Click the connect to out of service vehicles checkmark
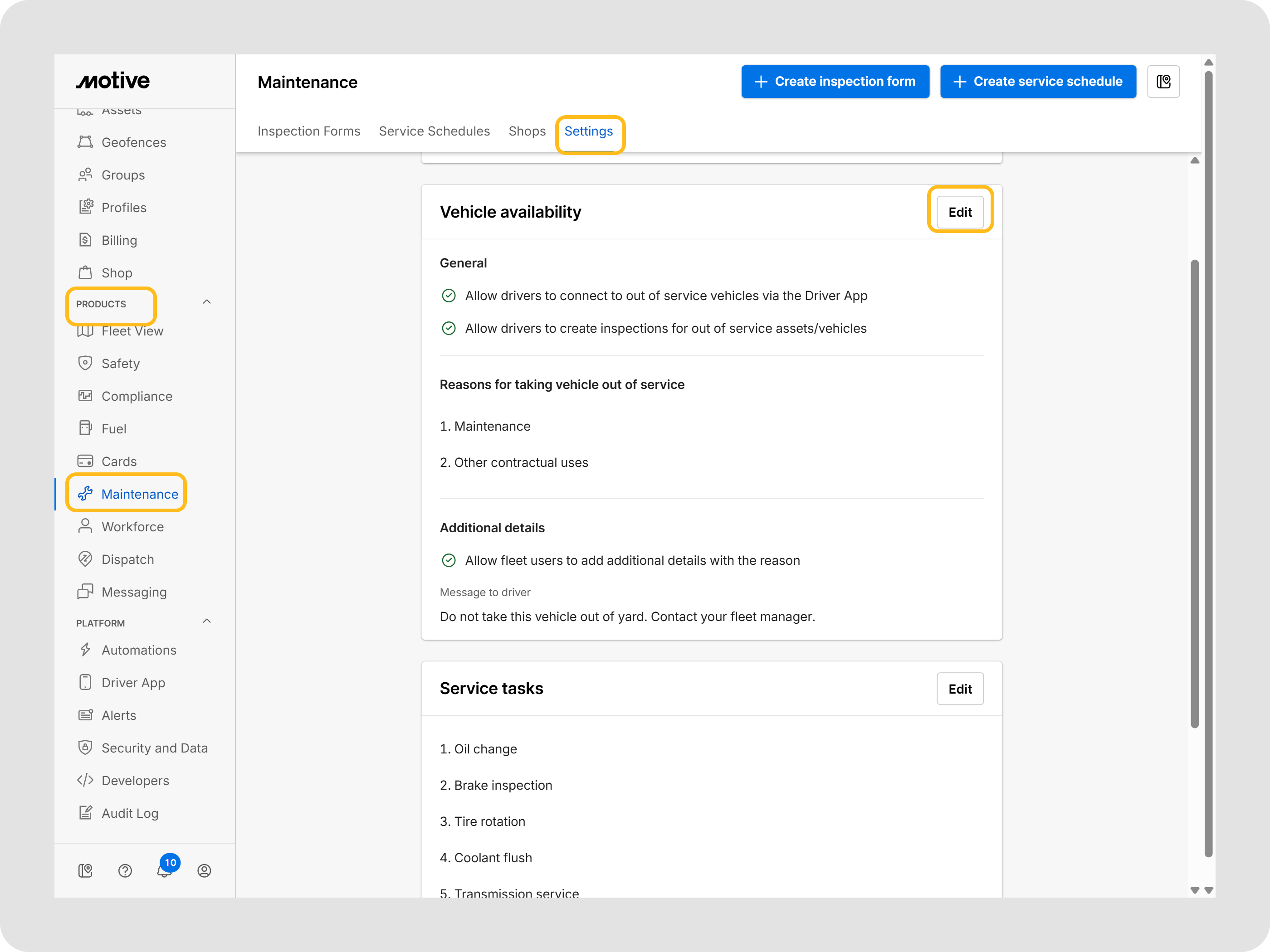 tap(449, 296)
